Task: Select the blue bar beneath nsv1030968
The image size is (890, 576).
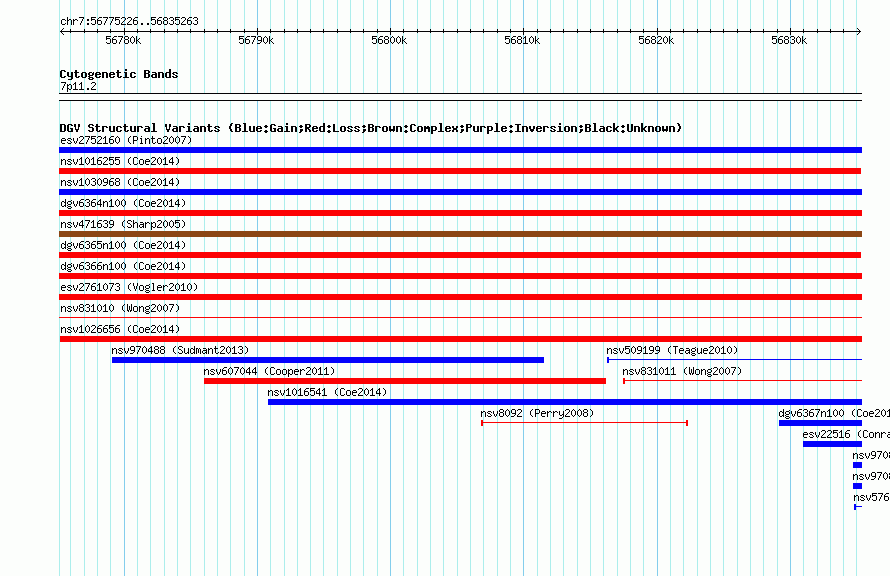Action: click(460, 192)
